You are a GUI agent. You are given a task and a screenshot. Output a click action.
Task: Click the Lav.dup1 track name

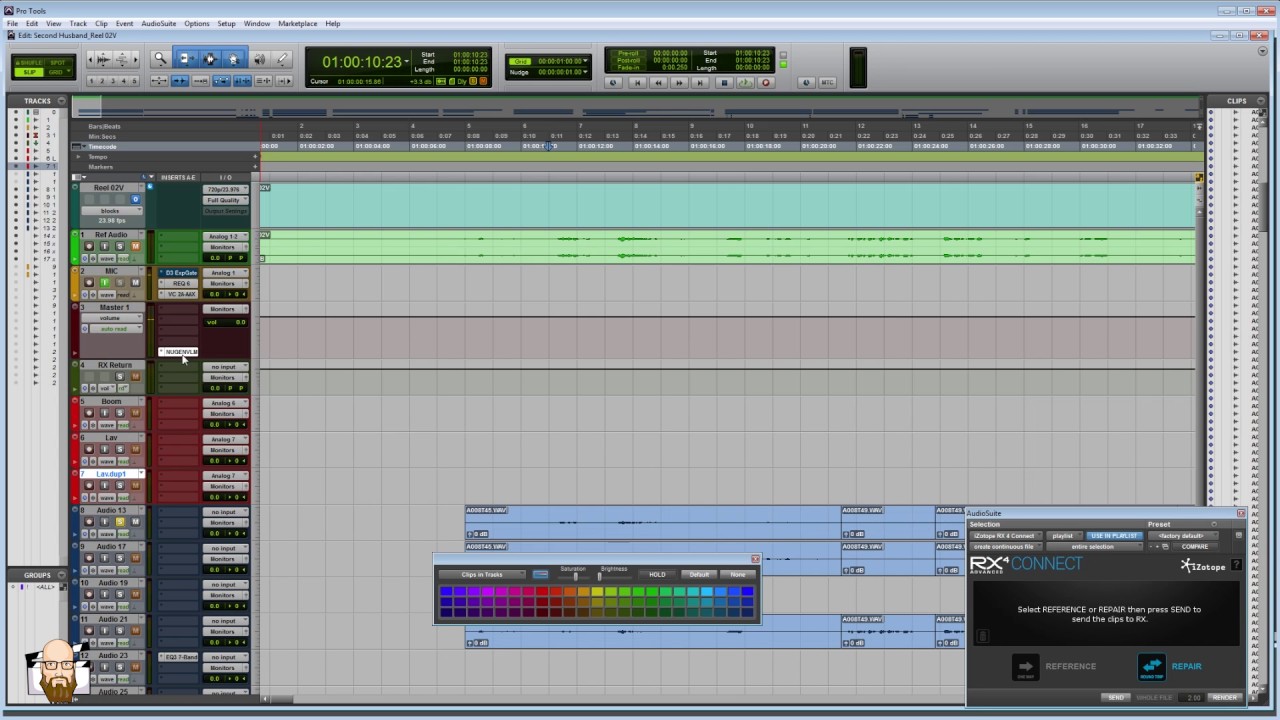click(x=111, y=474)
